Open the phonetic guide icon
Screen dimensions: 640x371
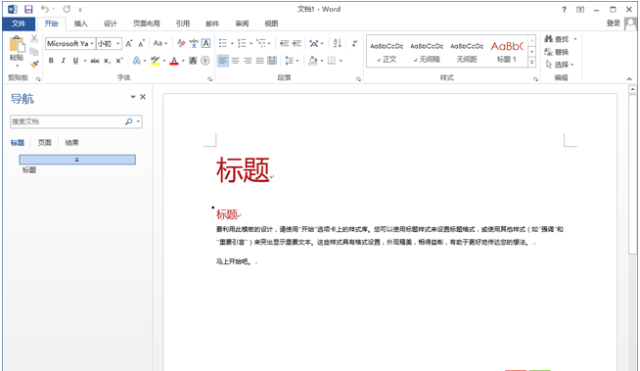click(194, 43)
